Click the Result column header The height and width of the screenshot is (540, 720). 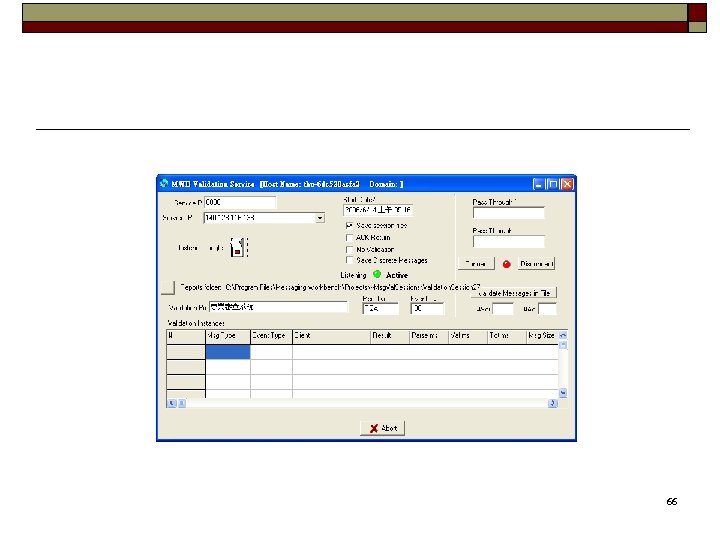pyautogui.click(x=390, y=336)
